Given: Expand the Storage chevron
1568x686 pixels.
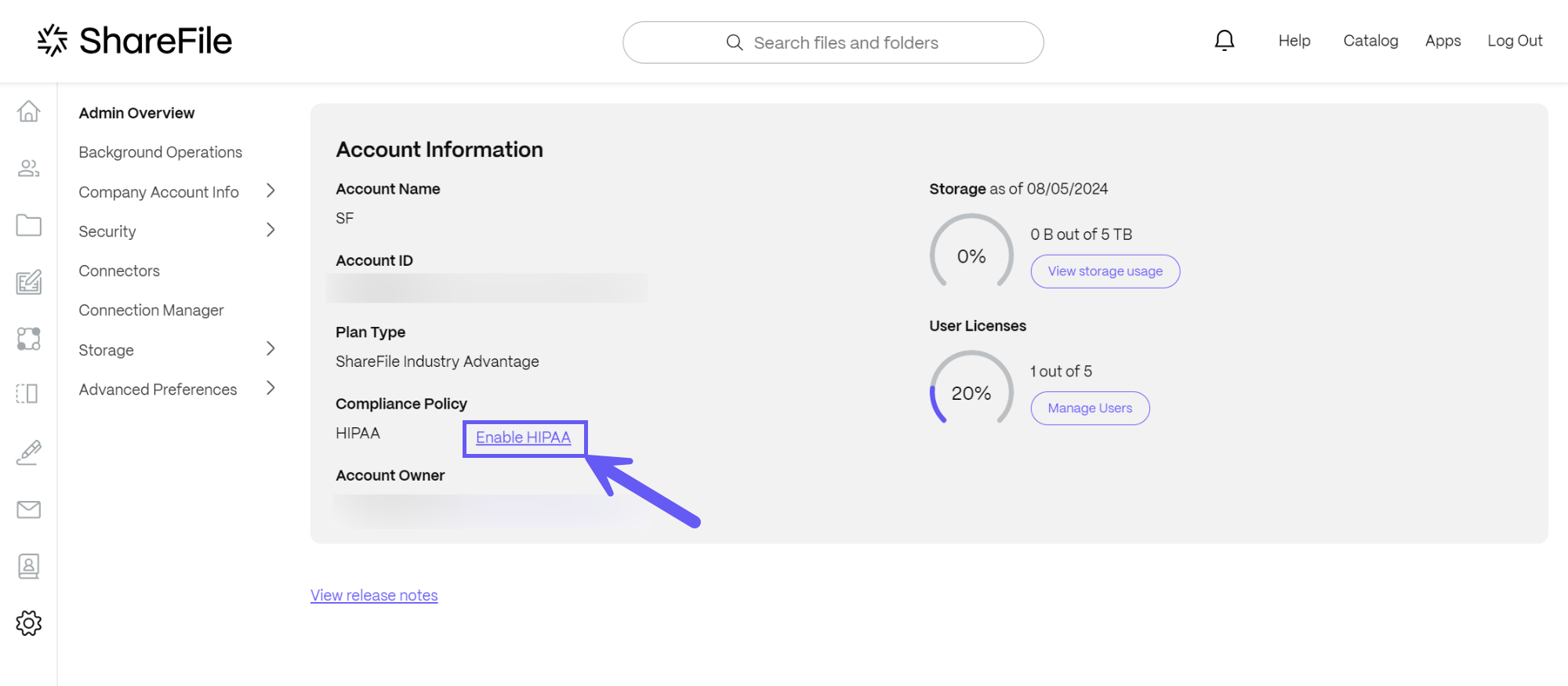Looking at the screenshot, I should click(x=270, y=348).
